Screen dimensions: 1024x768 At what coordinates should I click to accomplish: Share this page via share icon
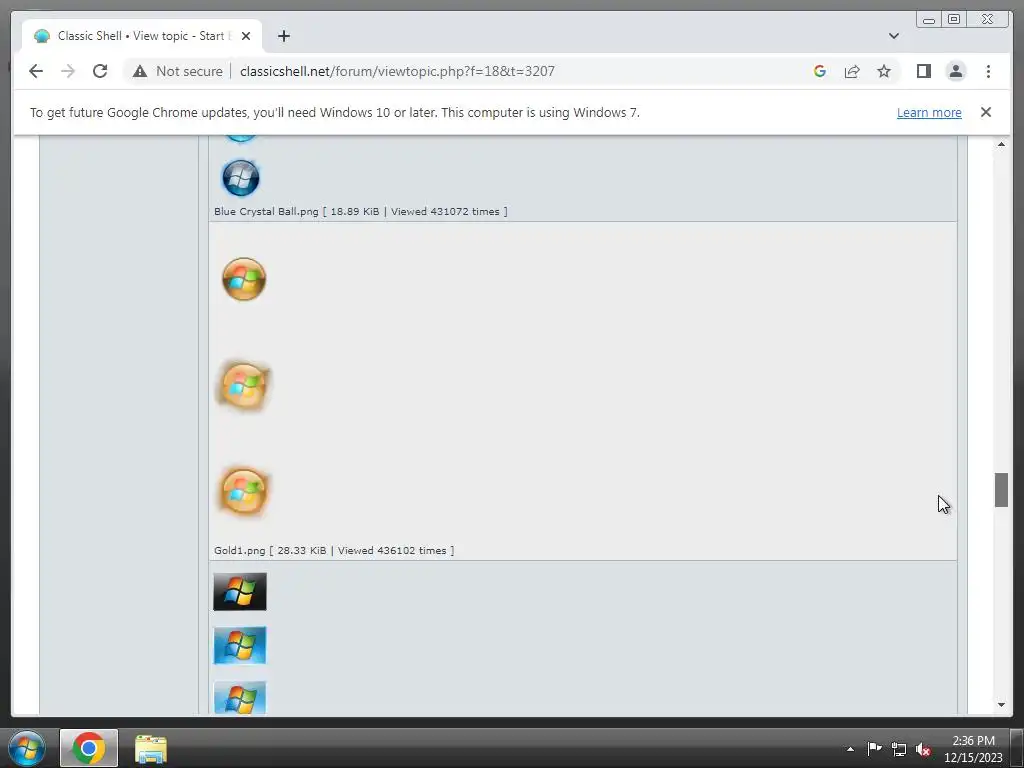coord(852,71)
